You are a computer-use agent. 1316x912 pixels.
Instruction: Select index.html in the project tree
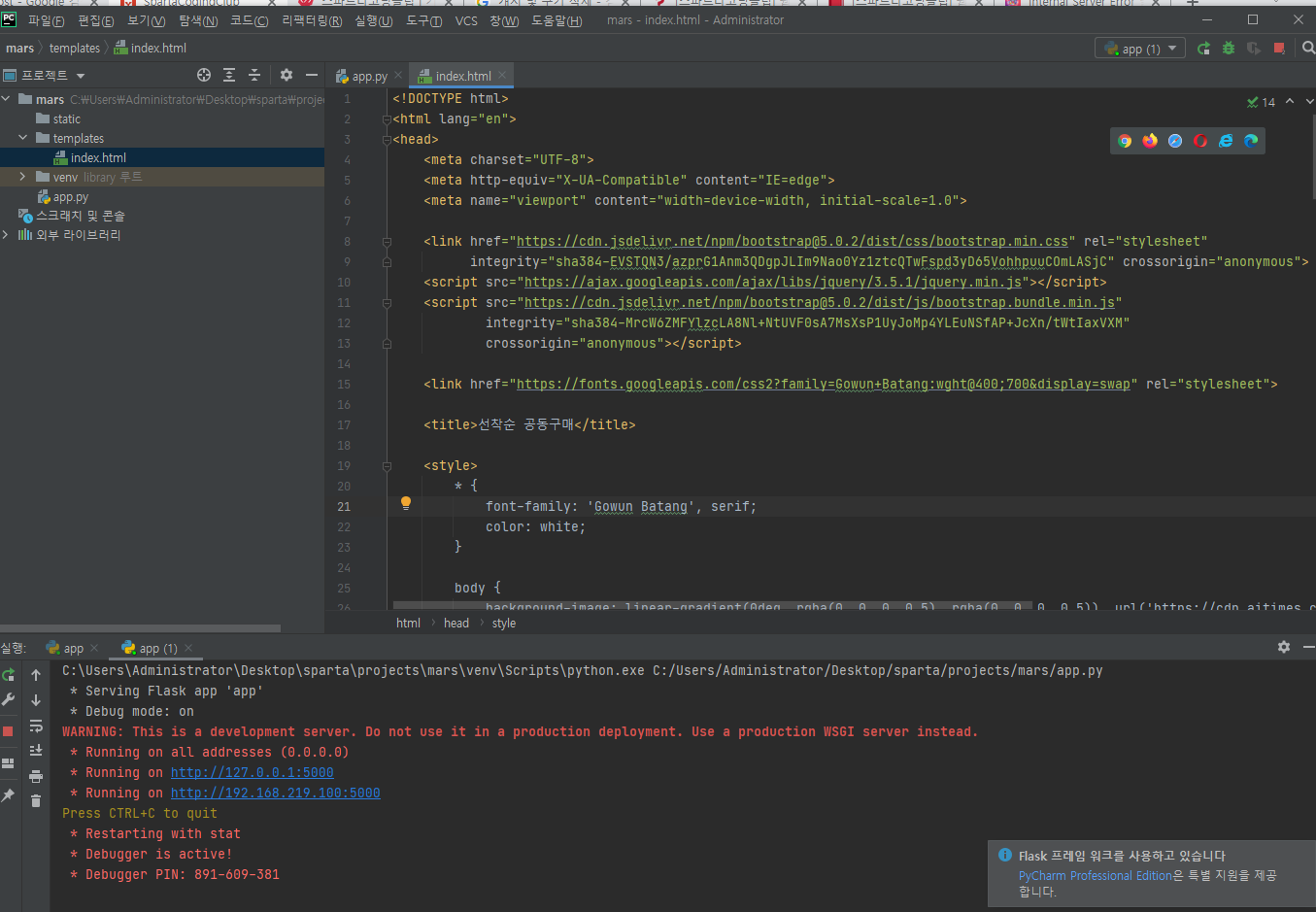coord(98,157)
